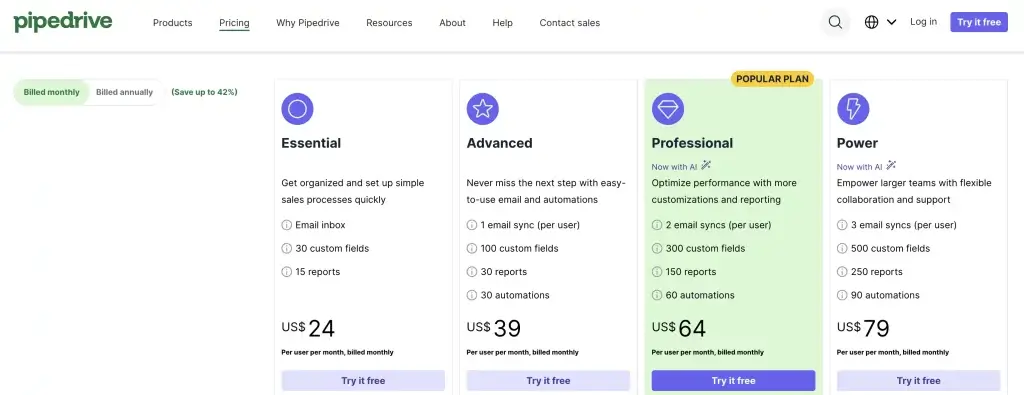Click the US$ 39 price
The image size is (1024, 395).
pos(494,328)
